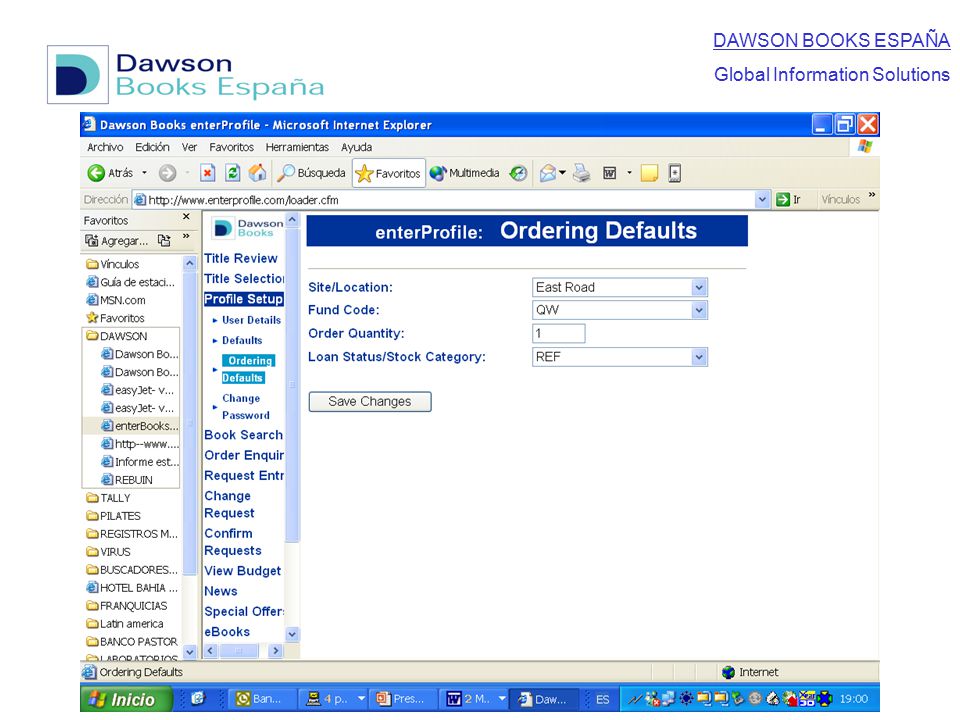Open the Title Review link

coord(241,258)
